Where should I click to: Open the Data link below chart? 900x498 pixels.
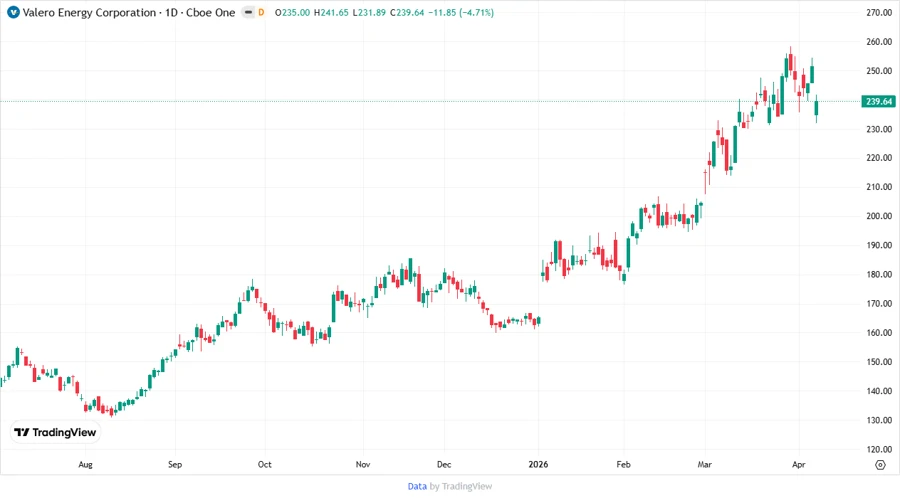click(x=417, y=486)
